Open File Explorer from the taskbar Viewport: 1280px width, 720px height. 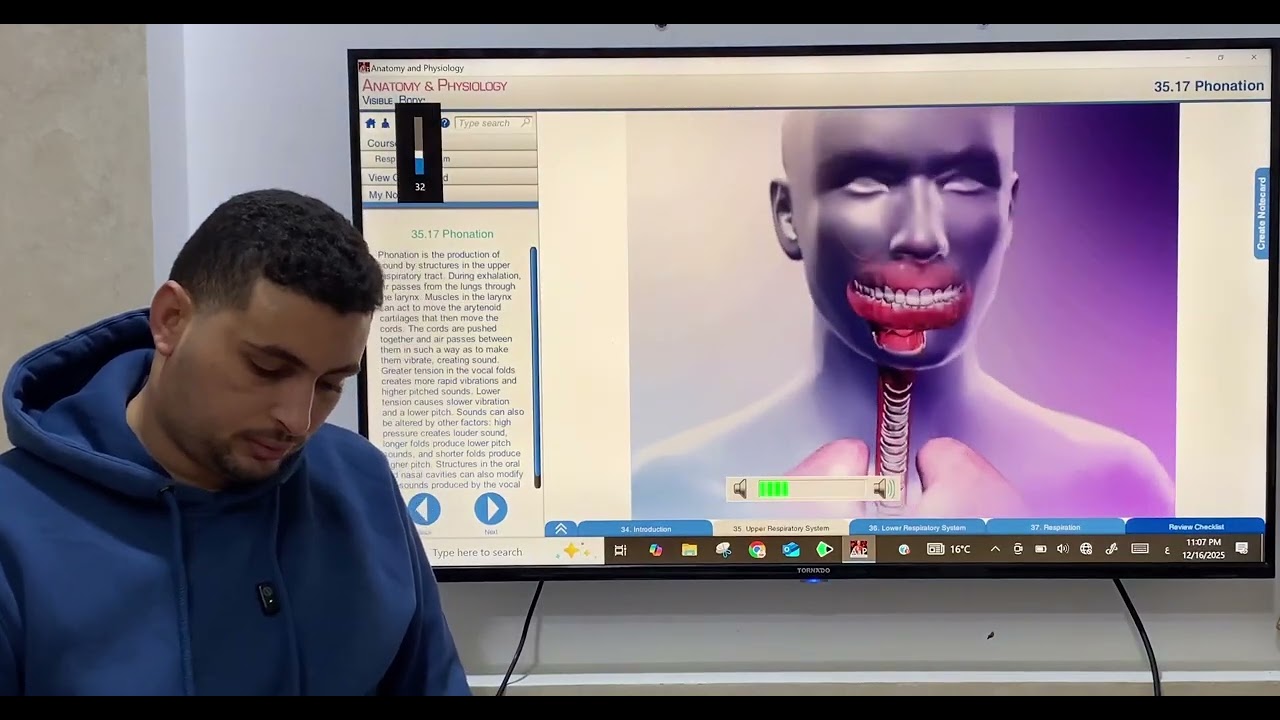[x=689, y=550]
